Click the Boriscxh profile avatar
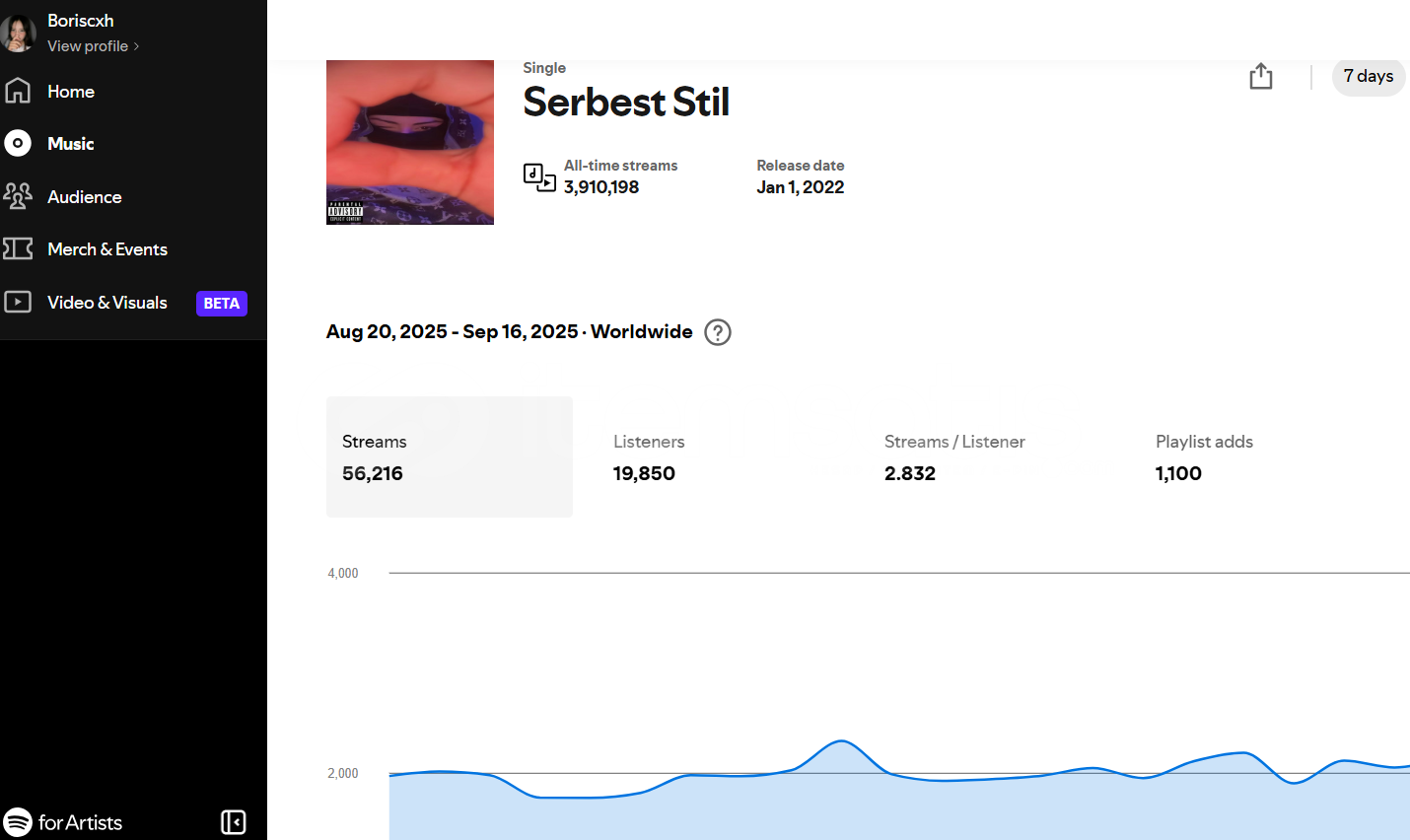The image size is (1410, 840). (18, 33)
